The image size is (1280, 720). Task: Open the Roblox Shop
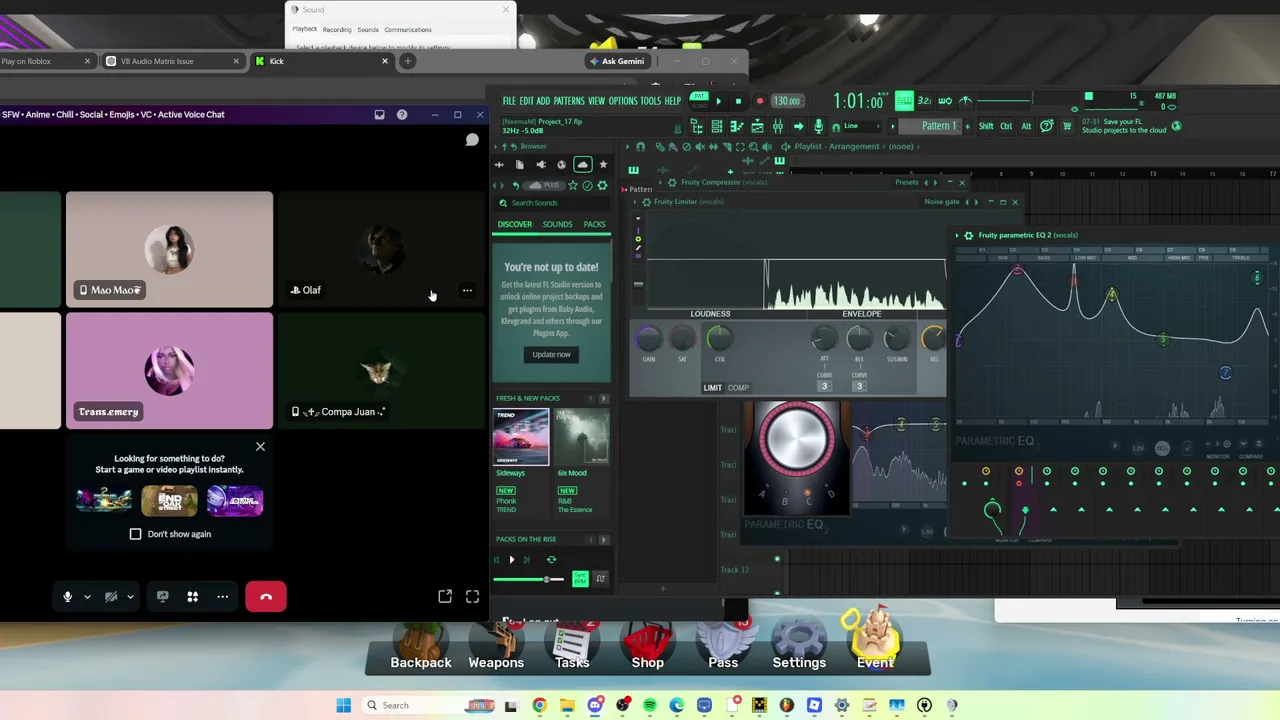click(x=648, y=645)
